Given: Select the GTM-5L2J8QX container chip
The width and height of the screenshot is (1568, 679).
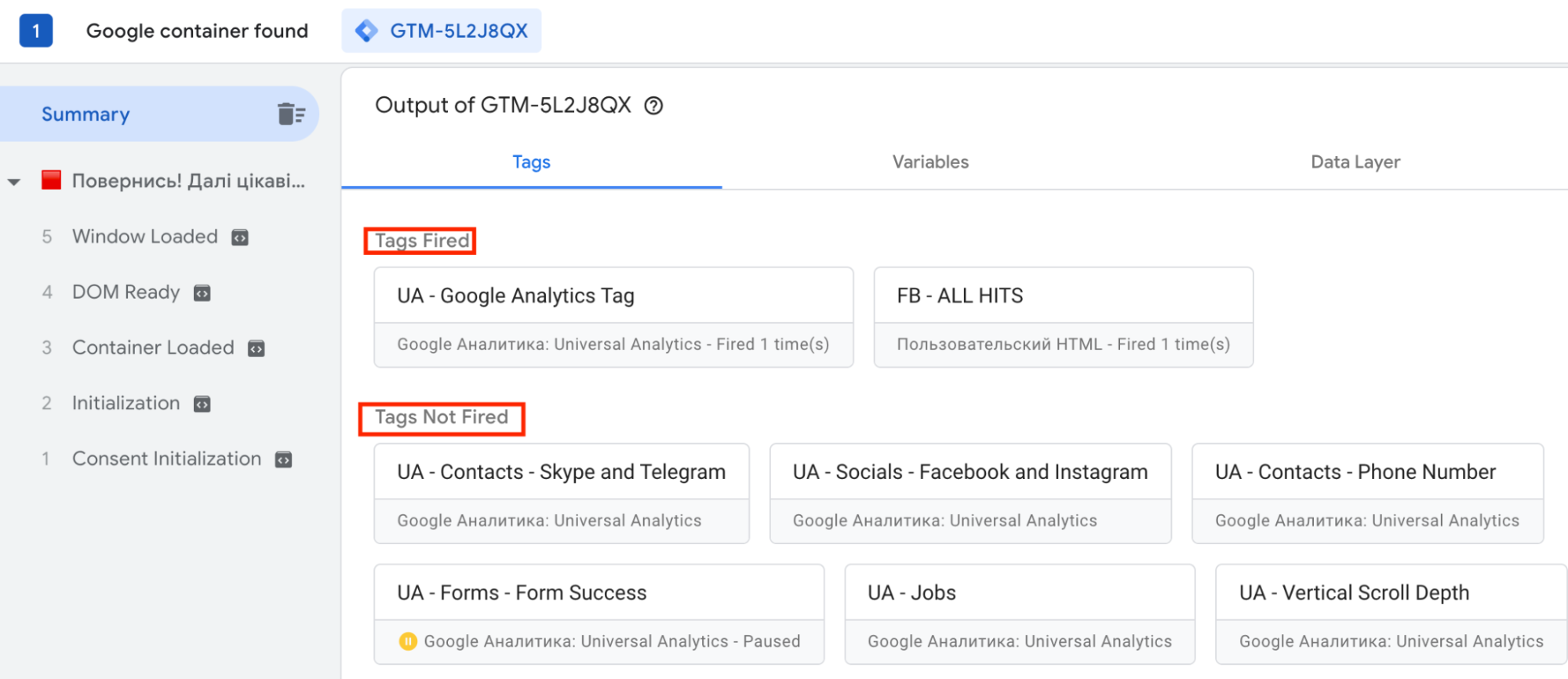Looking at the screenshot, I should pyautogui.click(x=442, y=31).
